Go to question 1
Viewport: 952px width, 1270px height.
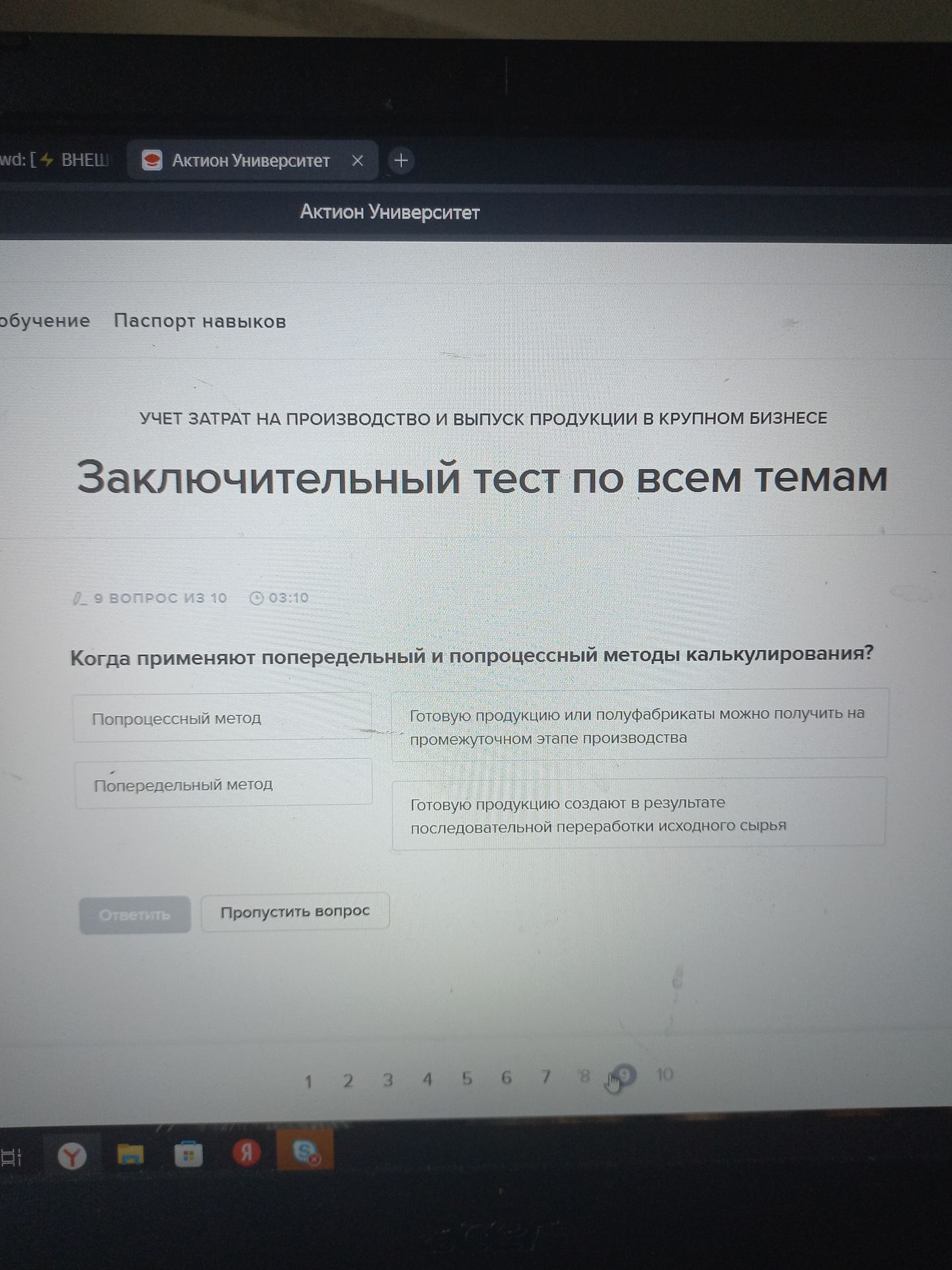coord(308,1081)
